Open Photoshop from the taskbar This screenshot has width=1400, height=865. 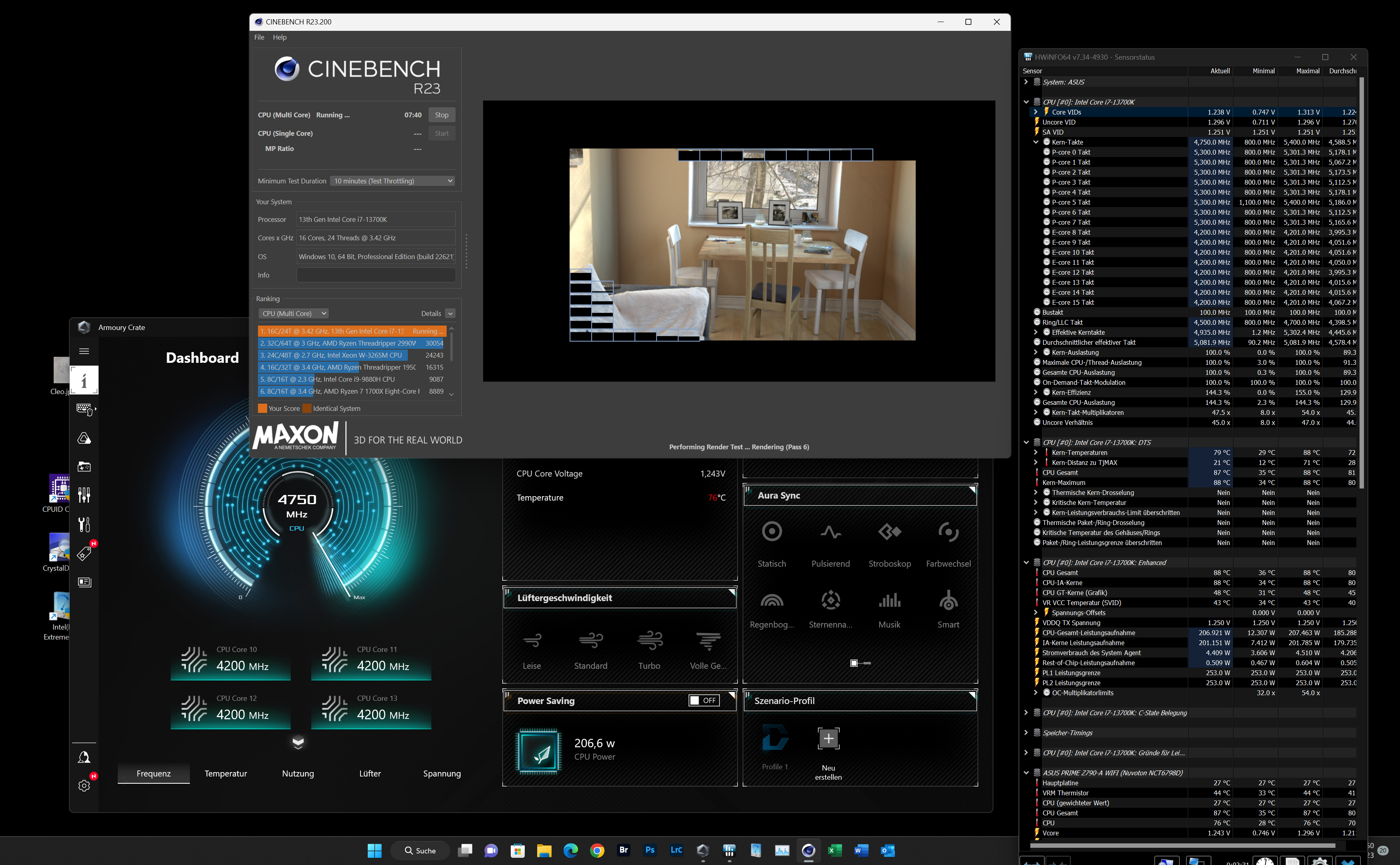tap(650, 850)
